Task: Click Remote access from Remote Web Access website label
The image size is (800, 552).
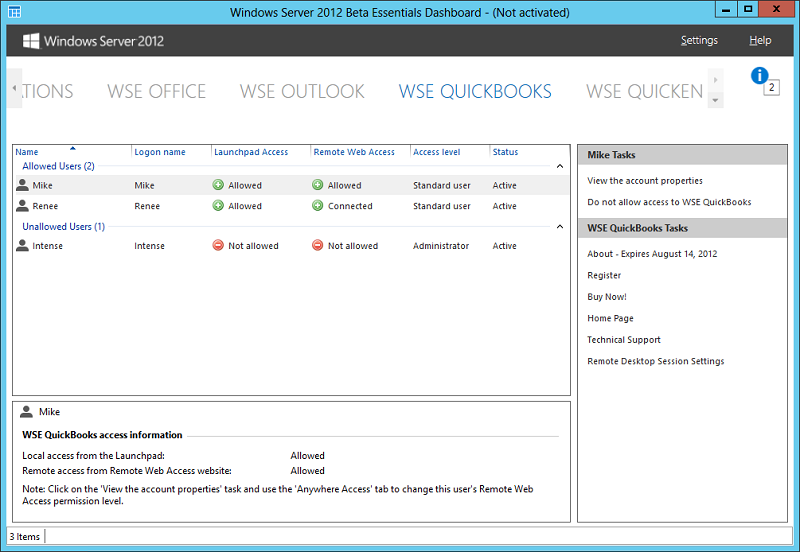Action: (127, 470)
